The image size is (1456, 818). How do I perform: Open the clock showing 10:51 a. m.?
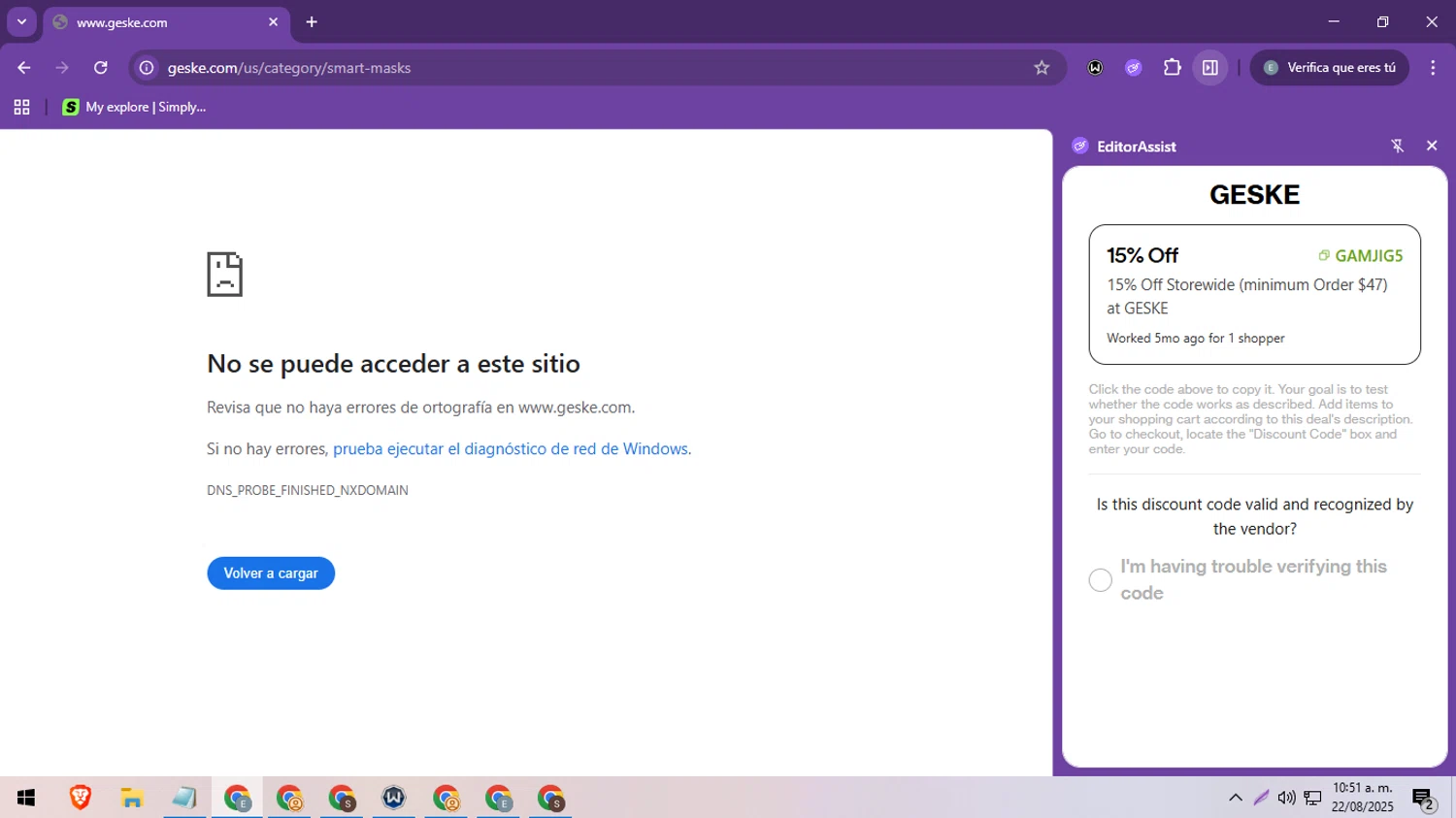point(1363,798)
